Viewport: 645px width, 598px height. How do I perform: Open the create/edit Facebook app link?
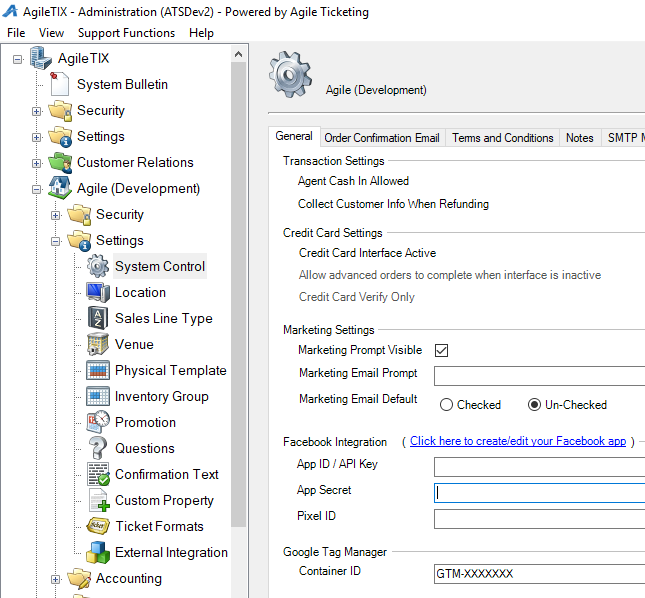pos(518,441)
